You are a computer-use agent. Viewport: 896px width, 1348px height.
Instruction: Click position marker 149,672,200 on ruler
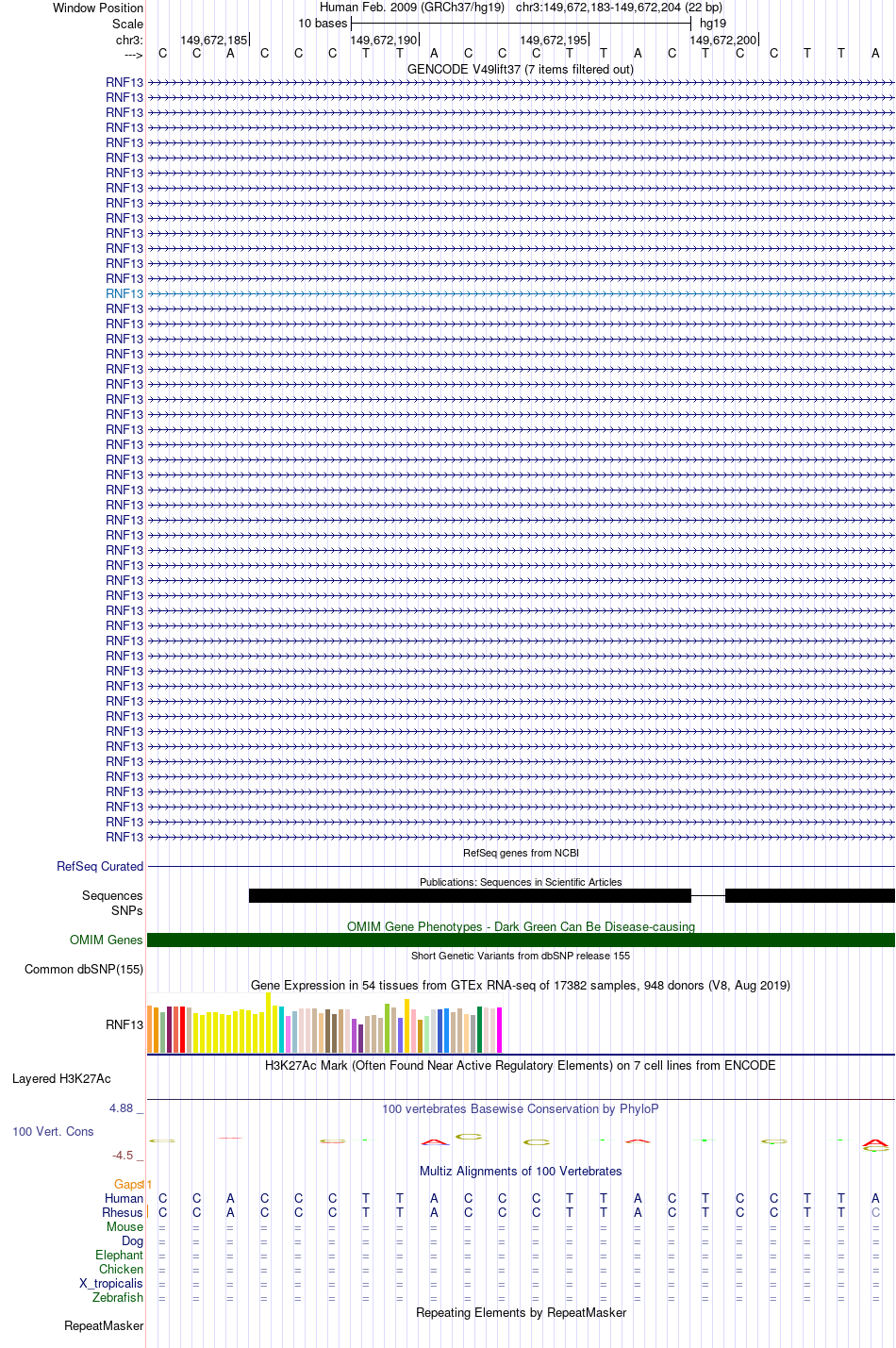pyautogui.click(x=723, y=40)
